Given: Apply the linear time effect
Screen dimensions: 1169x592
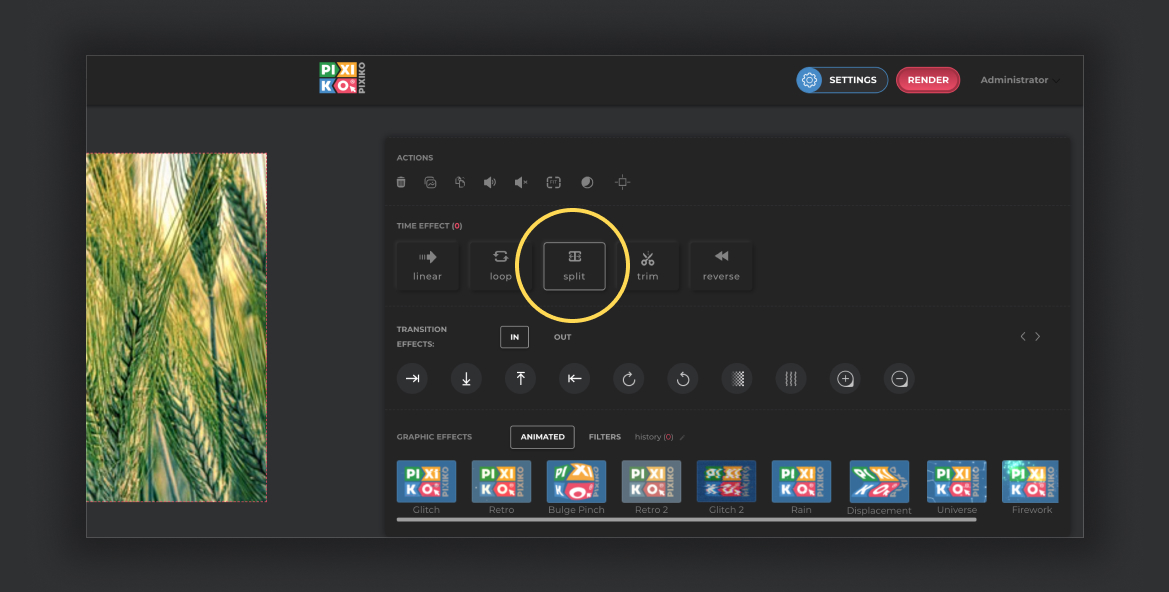Looking at the screenshot, I should 427,266.
